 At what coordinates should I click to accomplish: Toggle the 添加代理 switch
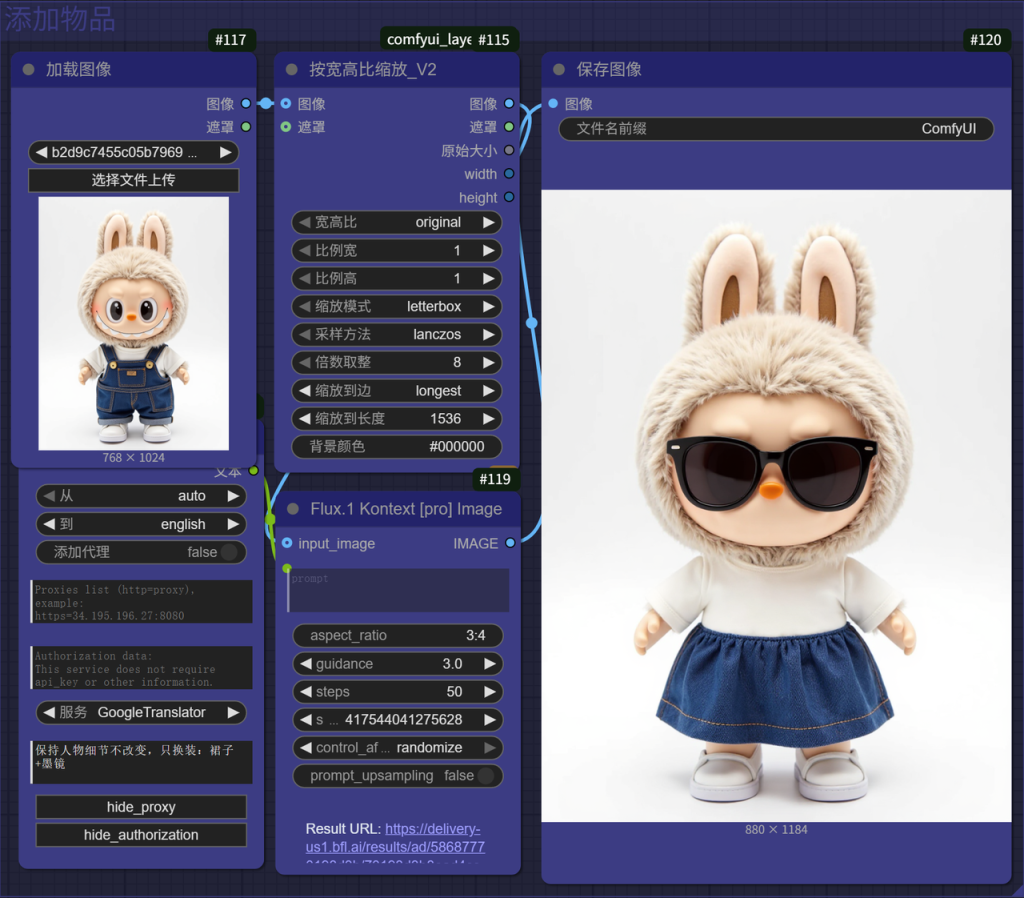[x=229, y=552]
